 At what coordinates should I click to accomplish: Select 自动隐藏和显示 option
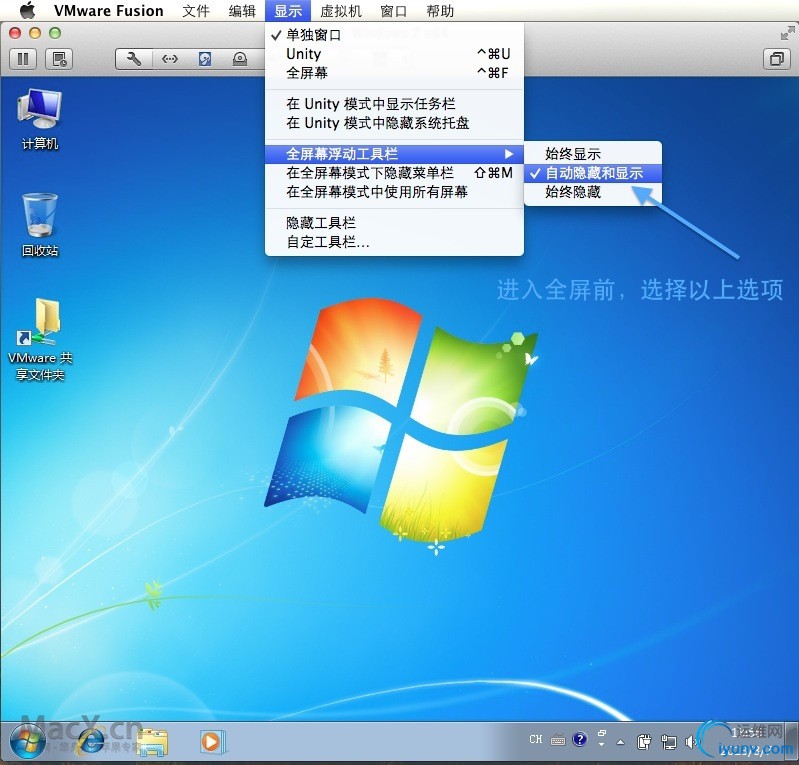(593, 173)
